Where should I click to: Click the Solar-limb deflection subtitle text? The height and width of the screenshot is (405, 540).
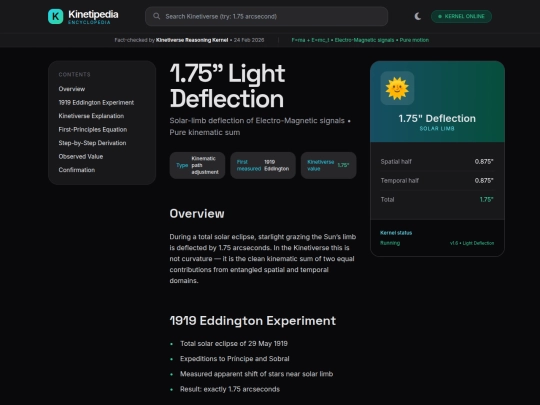tap(260, 126)
